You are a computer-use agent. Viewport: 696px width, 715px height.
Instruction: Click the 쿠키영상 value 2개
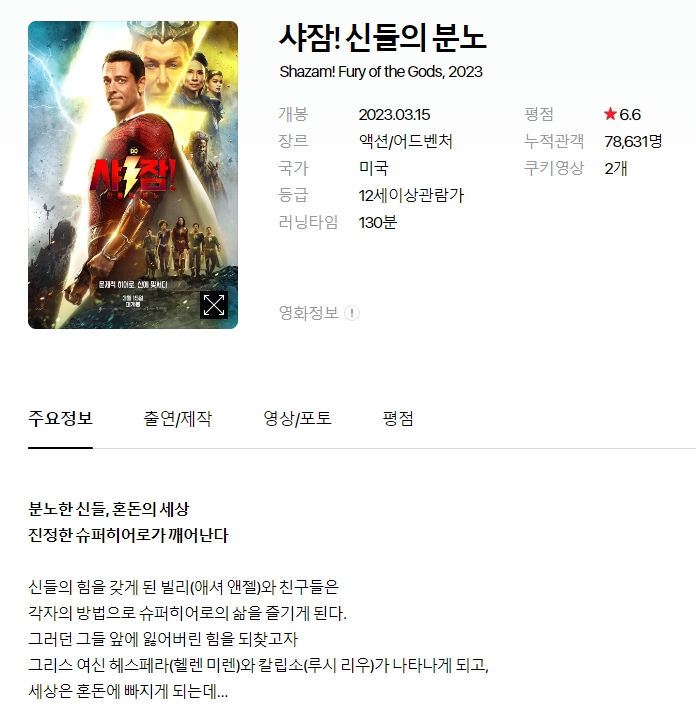[616, 169]
